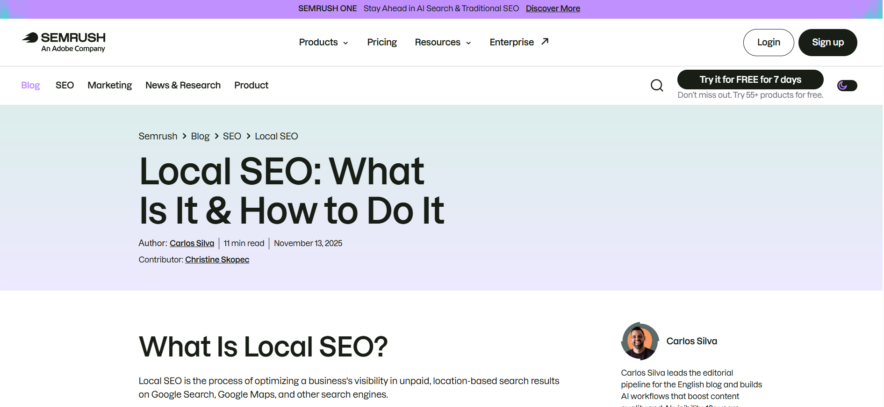Click the SEMRUSH ONE banner label
The height and width of the screenshot is (407, 884).
click(x=328, y=8)
